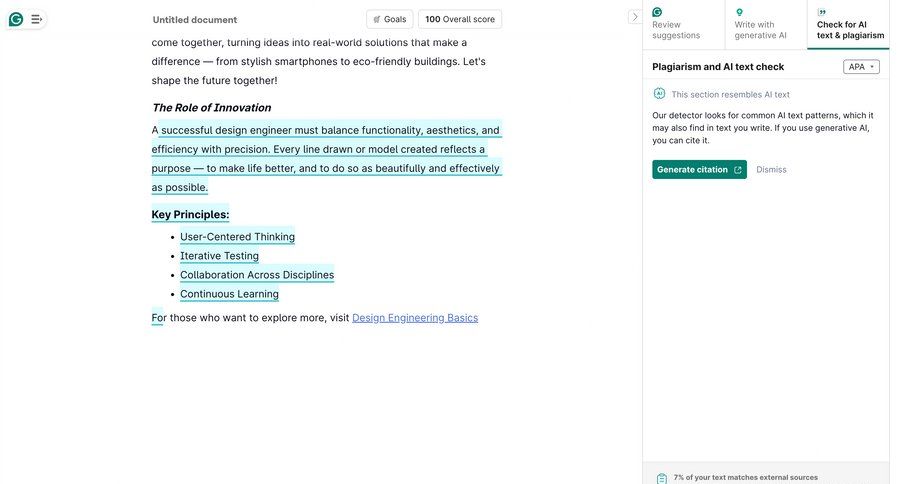Click the Generate citation button
The width and height of the screenshot is (900, 484).
(699, 169)
